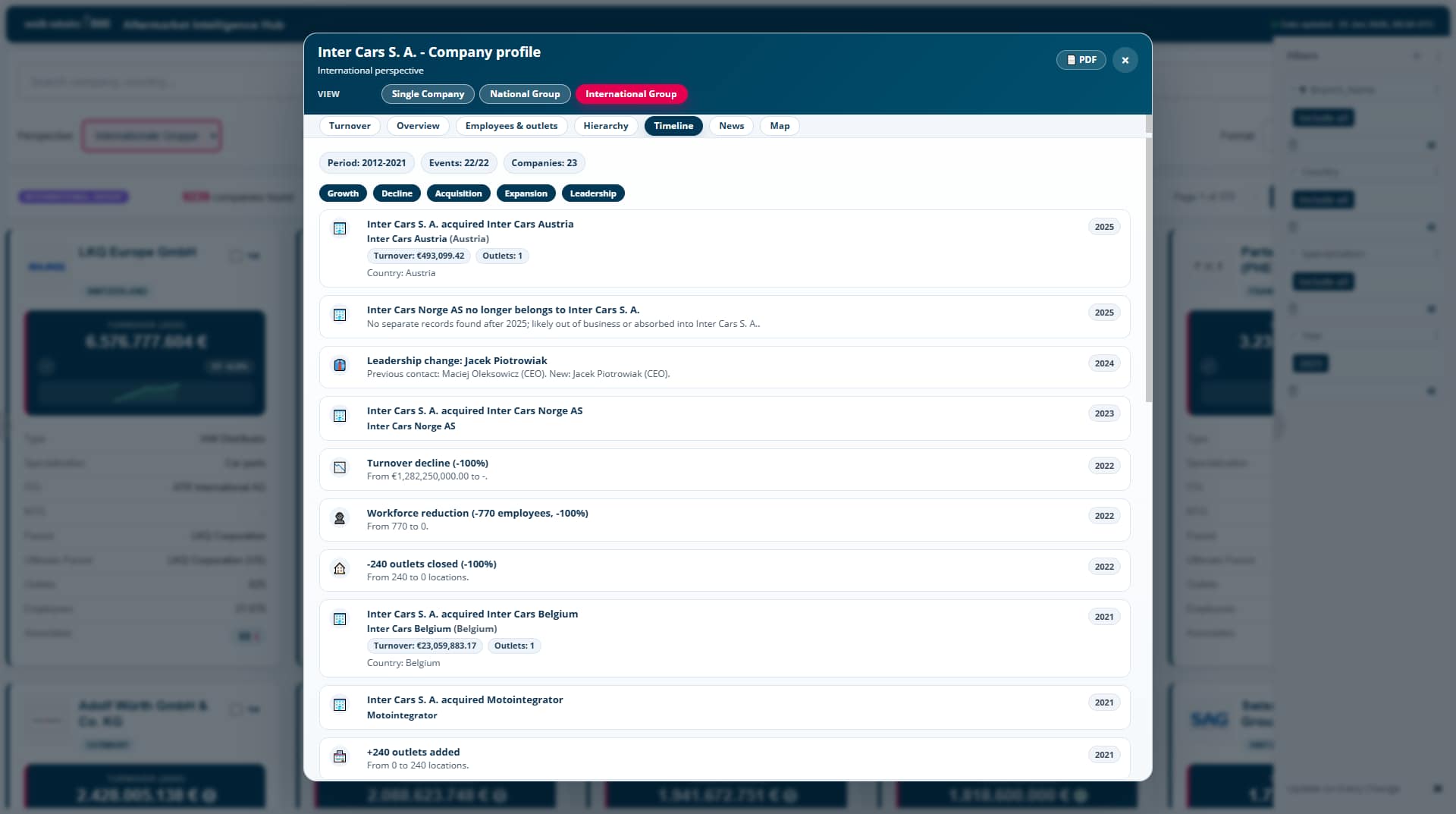Open the turnover decline chart icon
The height and width of the screenshot is (814, 1456).
340,467
